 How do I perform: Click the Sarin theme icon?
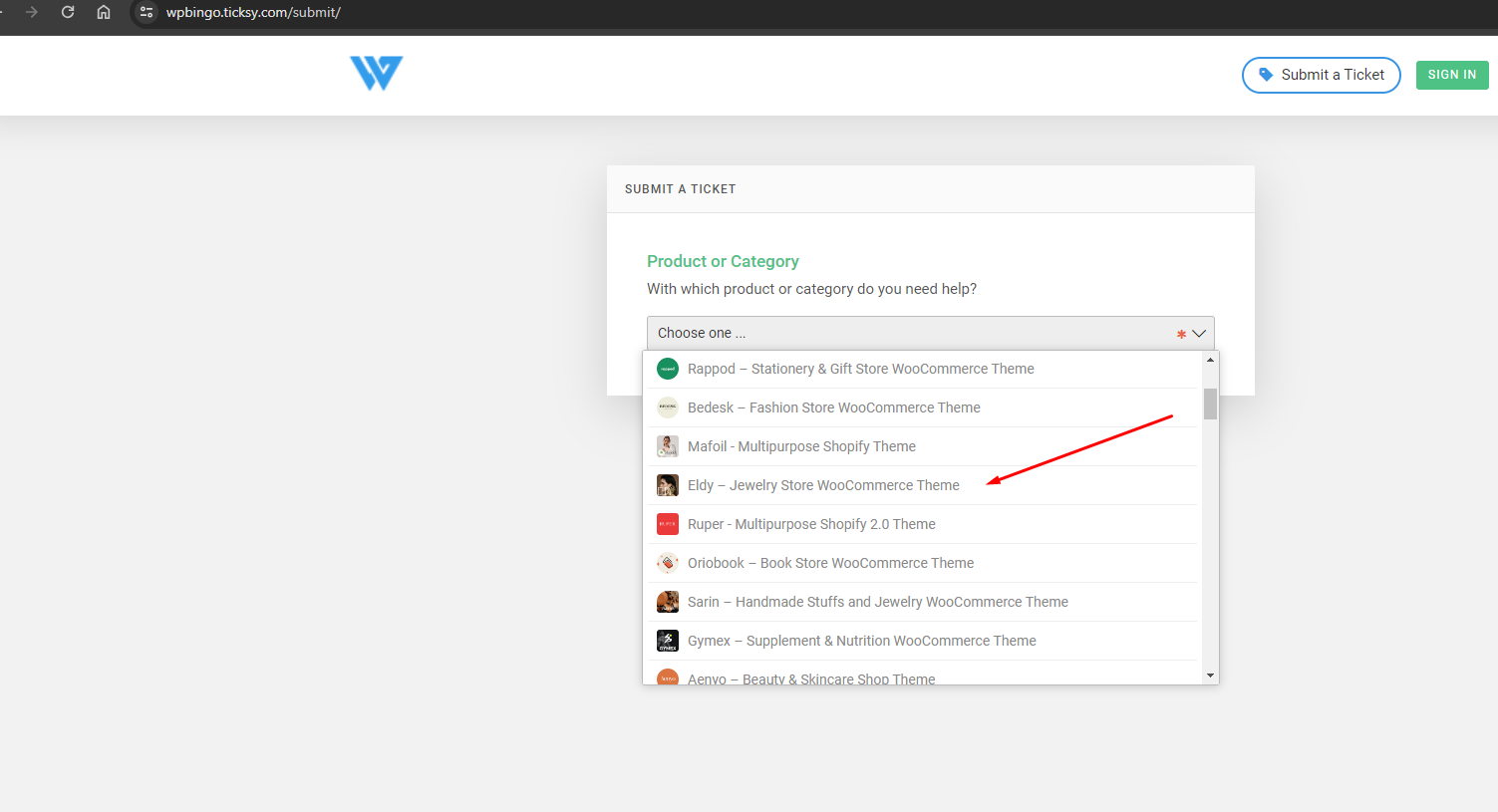tap(668, 602)
